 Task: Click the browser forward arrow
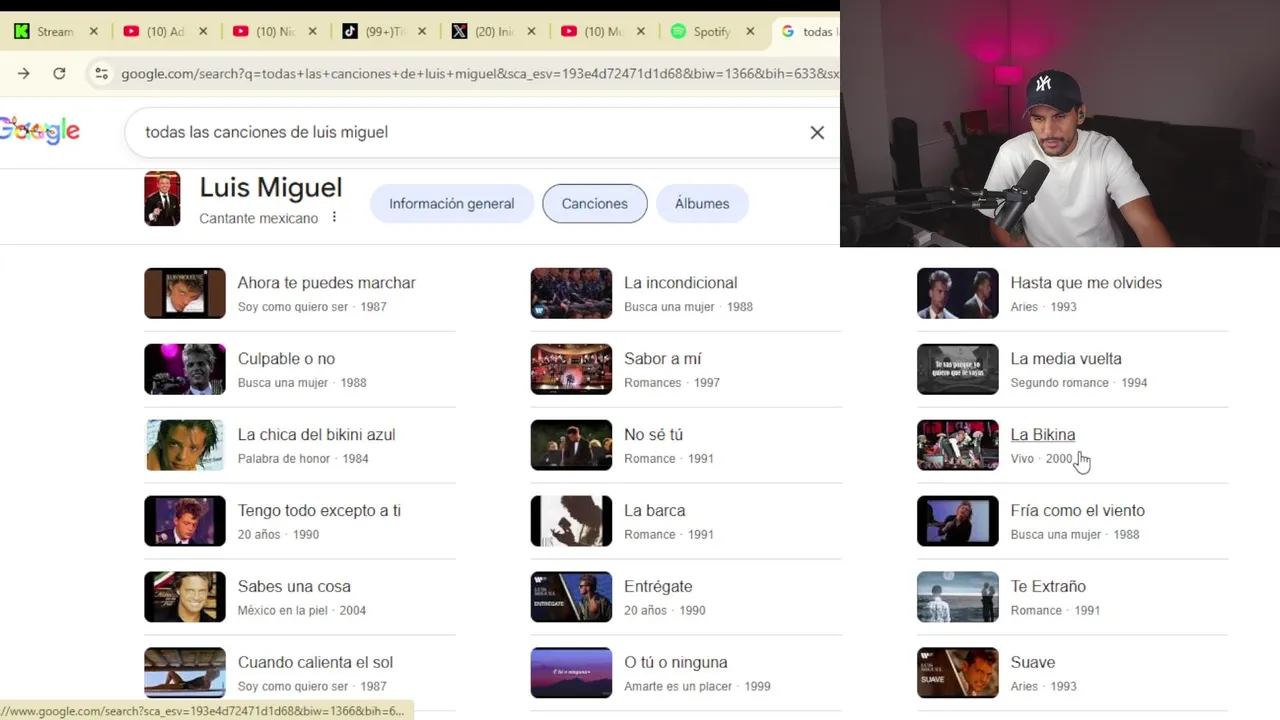pos(23,73)
